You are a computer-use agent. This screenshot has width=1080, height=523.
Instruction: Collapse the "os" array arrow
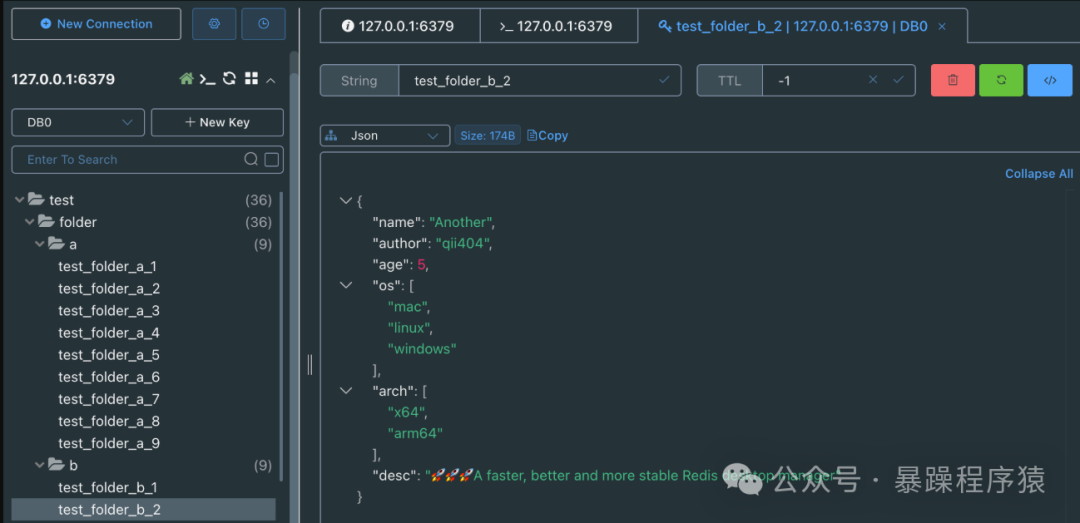click(346, 285)
